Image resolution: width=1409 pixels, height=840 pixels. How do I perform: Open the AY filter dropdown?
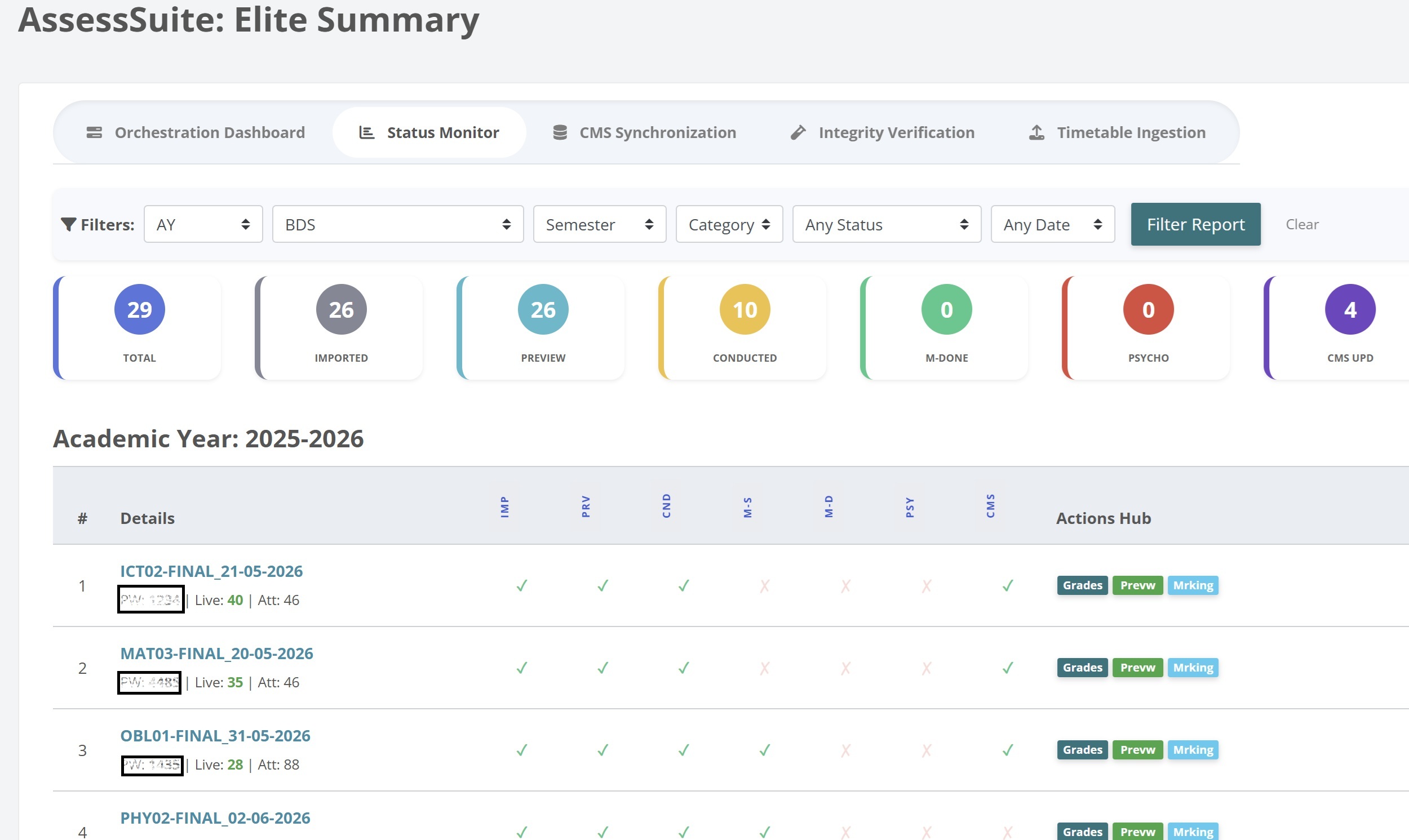point(203,224)
